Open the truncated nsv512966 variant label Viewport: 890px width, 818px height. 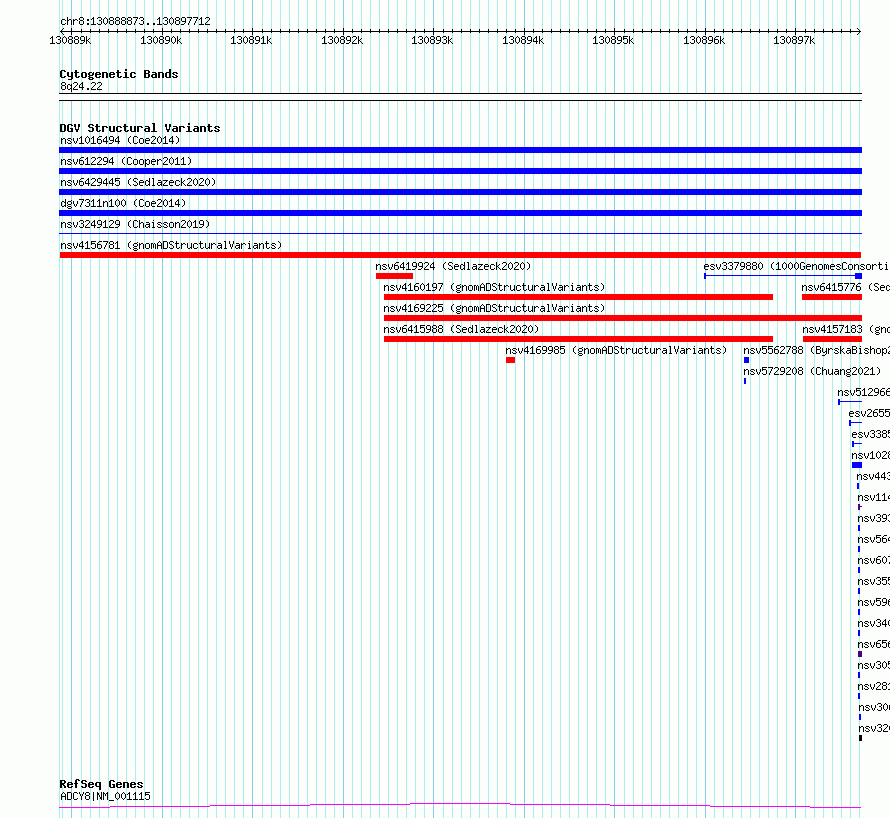[x=863, y=392]
